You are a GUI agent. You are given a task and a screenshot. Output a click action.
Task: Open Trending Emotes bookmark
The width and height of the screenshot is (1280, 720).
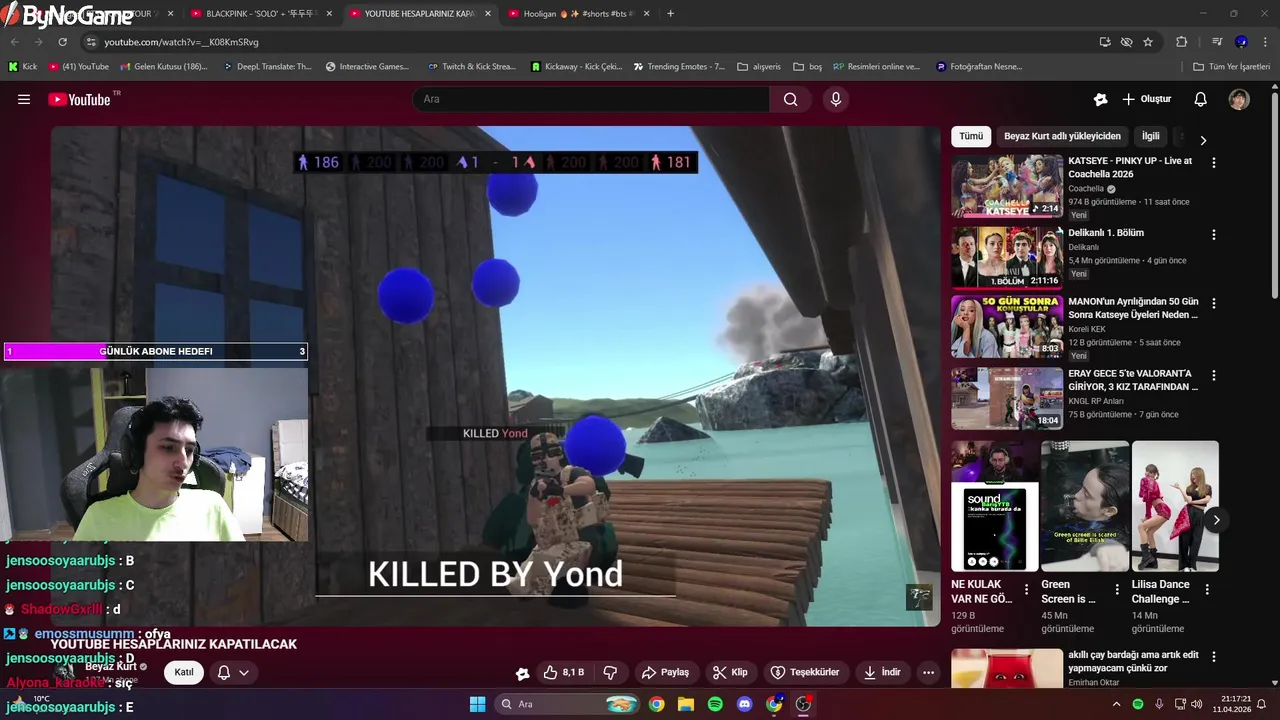click(x=679, y=67)
